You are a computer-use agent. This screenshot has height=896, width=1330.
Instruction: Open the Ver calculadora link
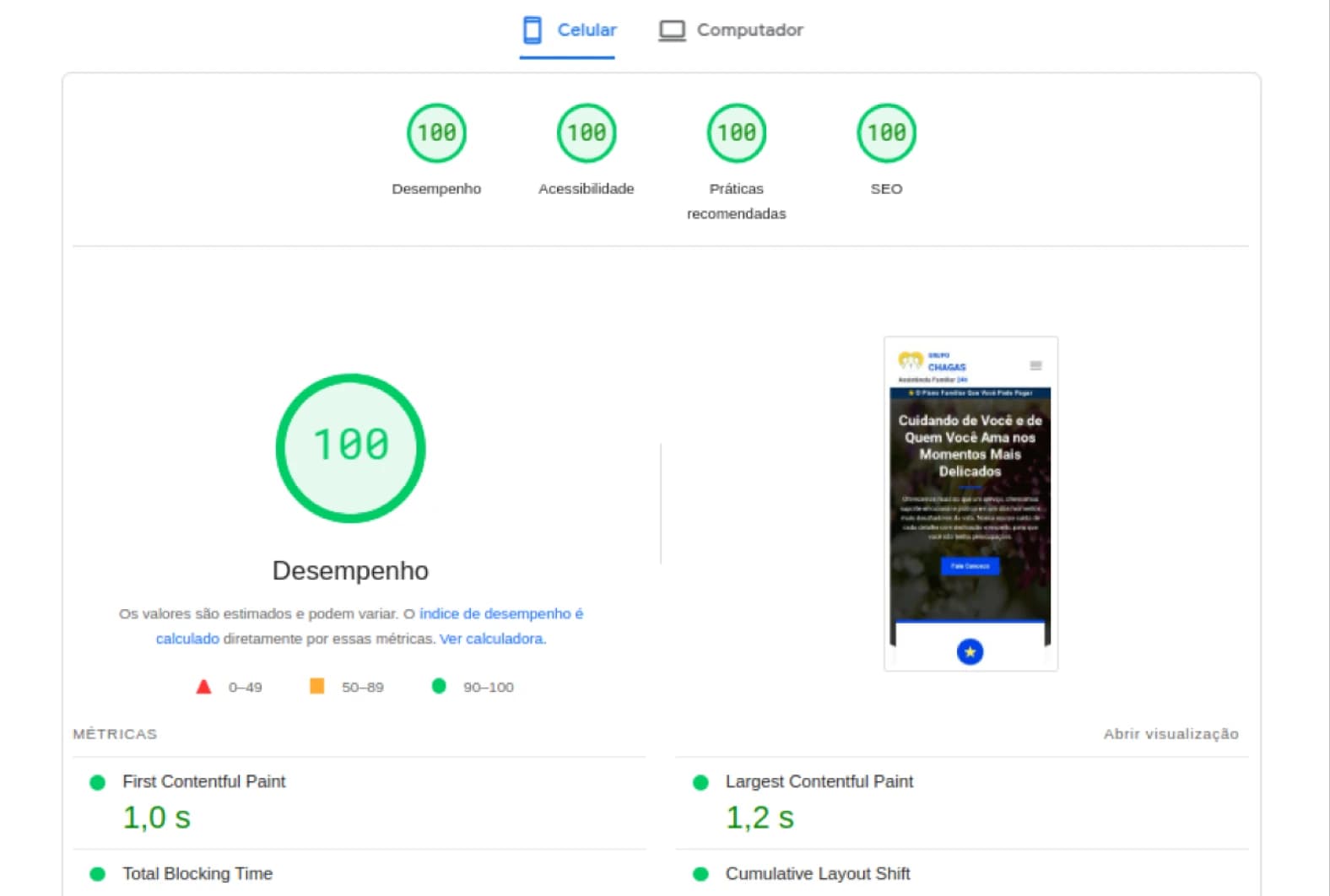(492, 640)
